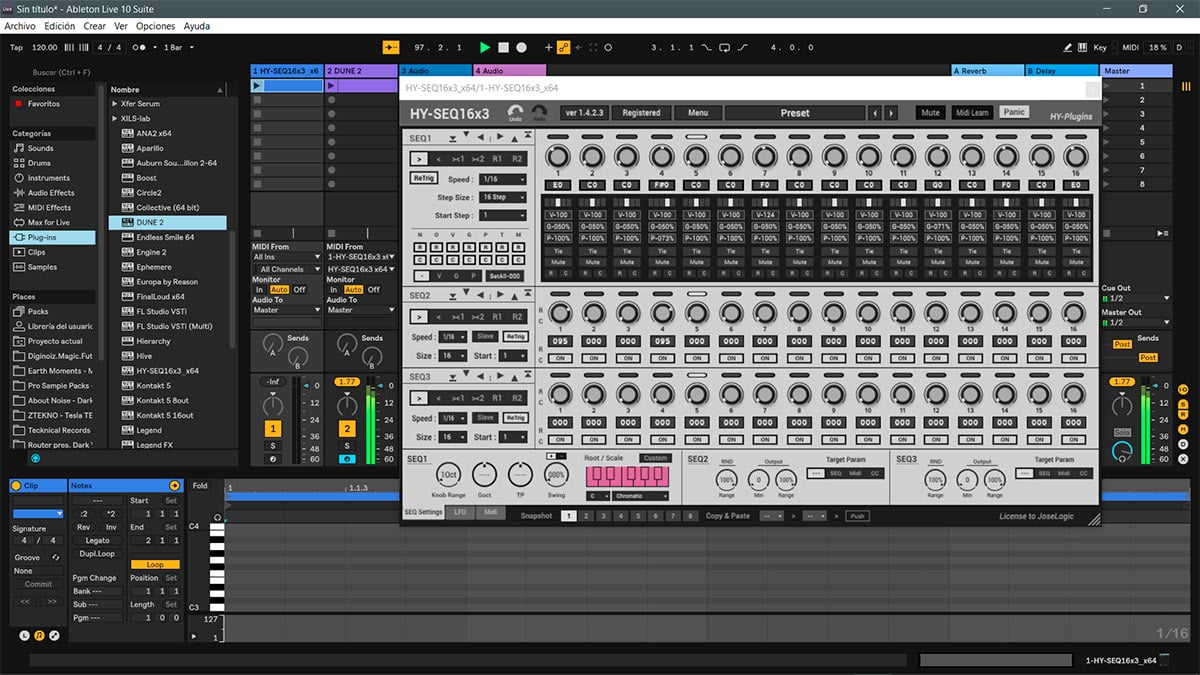Click the red Panic button
The width and height of the screenshot is (1200, 675).
[1014, 112]
